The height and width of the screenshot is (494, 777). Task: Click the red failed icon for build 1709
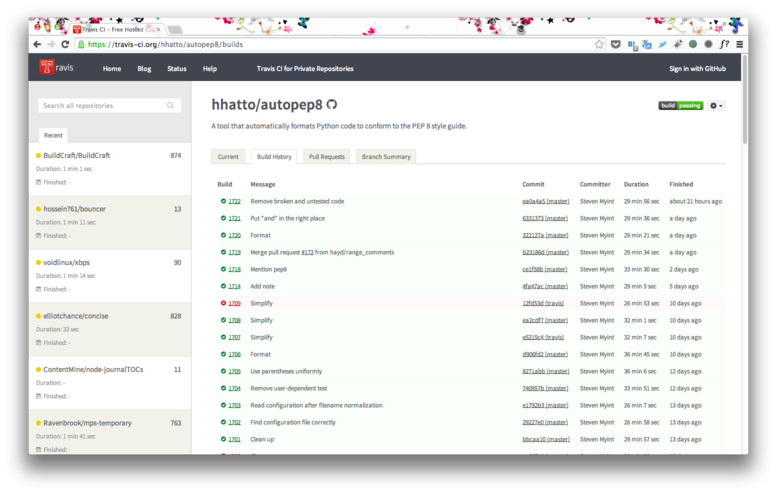[x=223, y=303]
